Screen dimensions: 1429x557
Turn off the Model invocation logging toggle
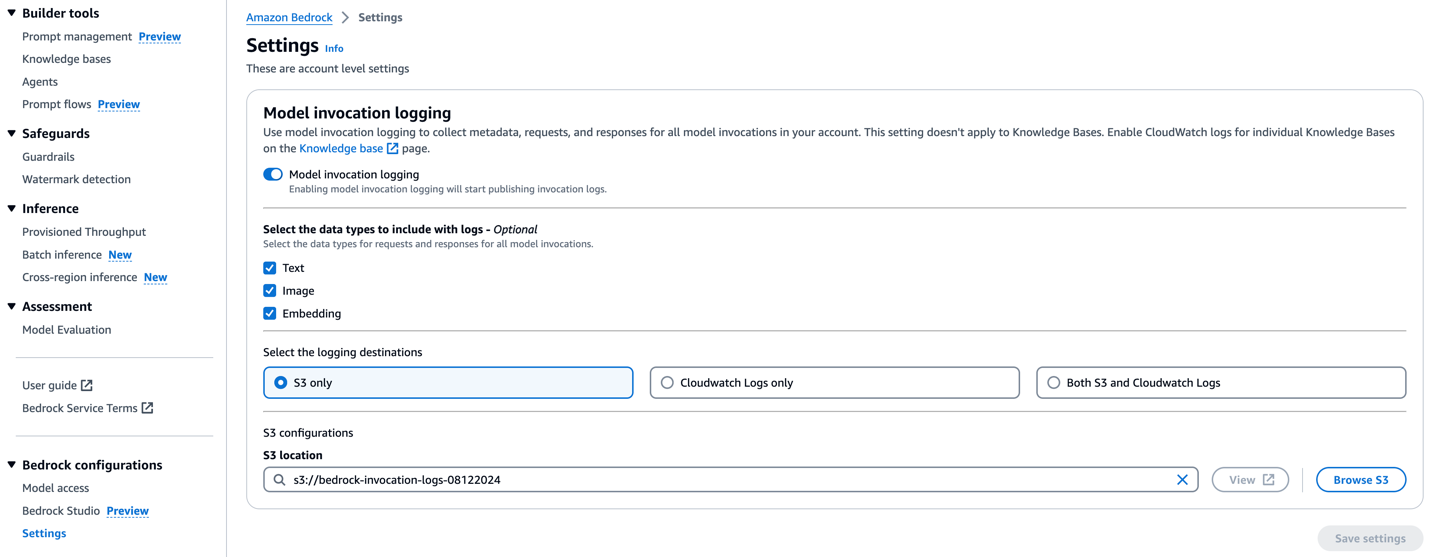tap(273, 174)
